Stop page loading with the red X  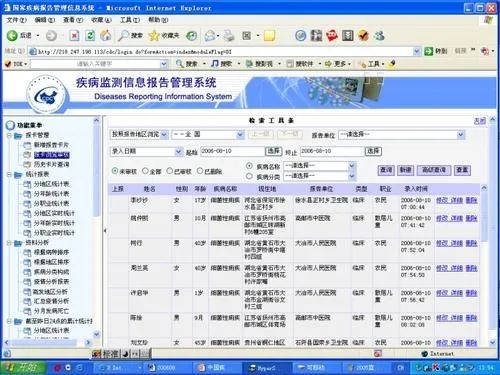[x=74, y=36]
